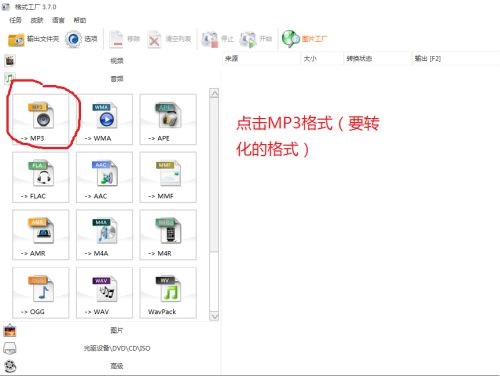Open the Language (语言) menu
The width and height of the screenshot is (500, 376).
(x=58, y=20)
